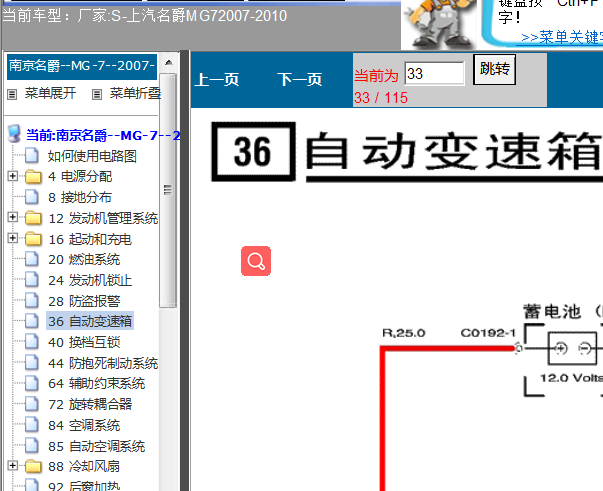Expand the 88 冷却风扇 tree node
Screen dimensions: 603x491
pyautogui.click(x=12, y=466)
